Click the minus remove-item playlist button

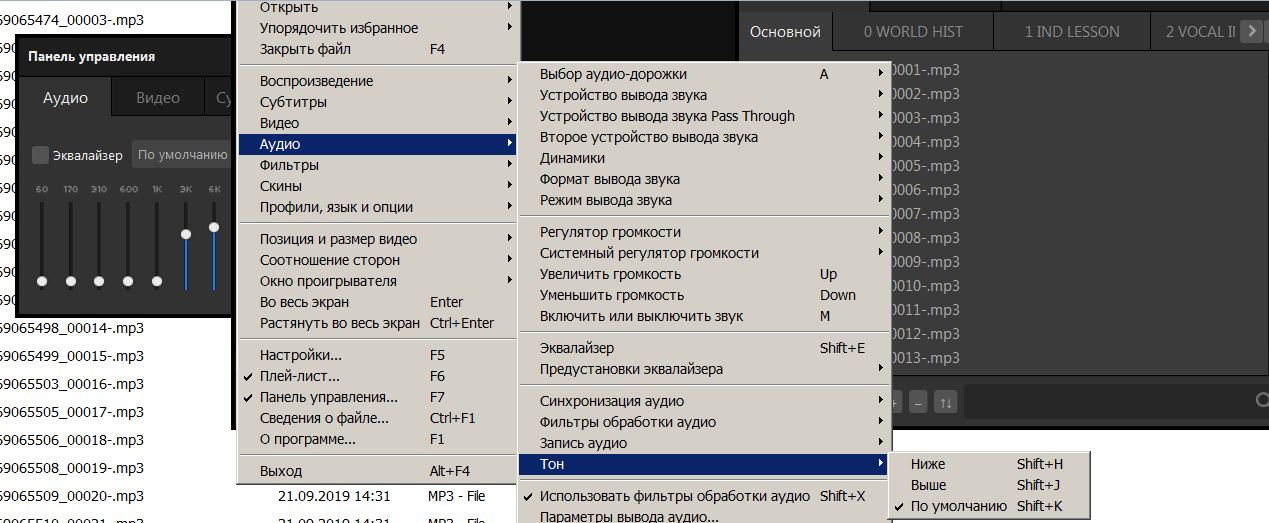pyautogui.click(x=918, y=402)
